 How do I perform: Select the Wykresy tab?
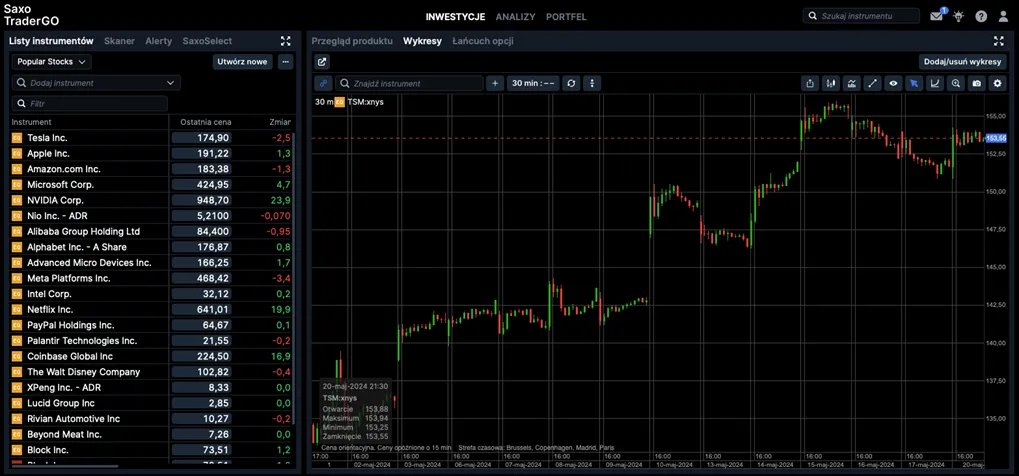pos(422,41)
